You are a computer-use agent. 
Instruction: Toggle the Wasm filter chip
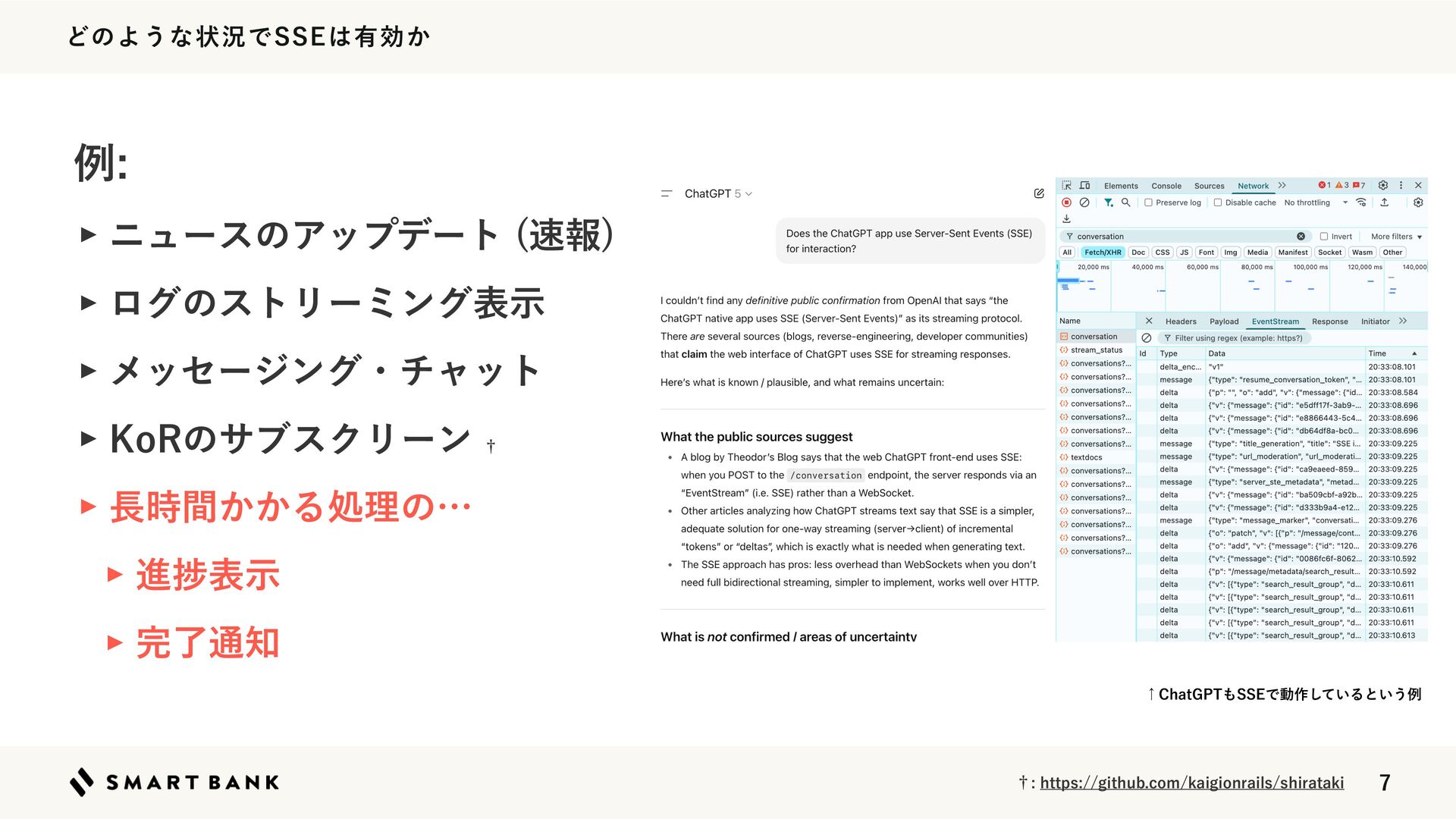(x=1362, y=253)
